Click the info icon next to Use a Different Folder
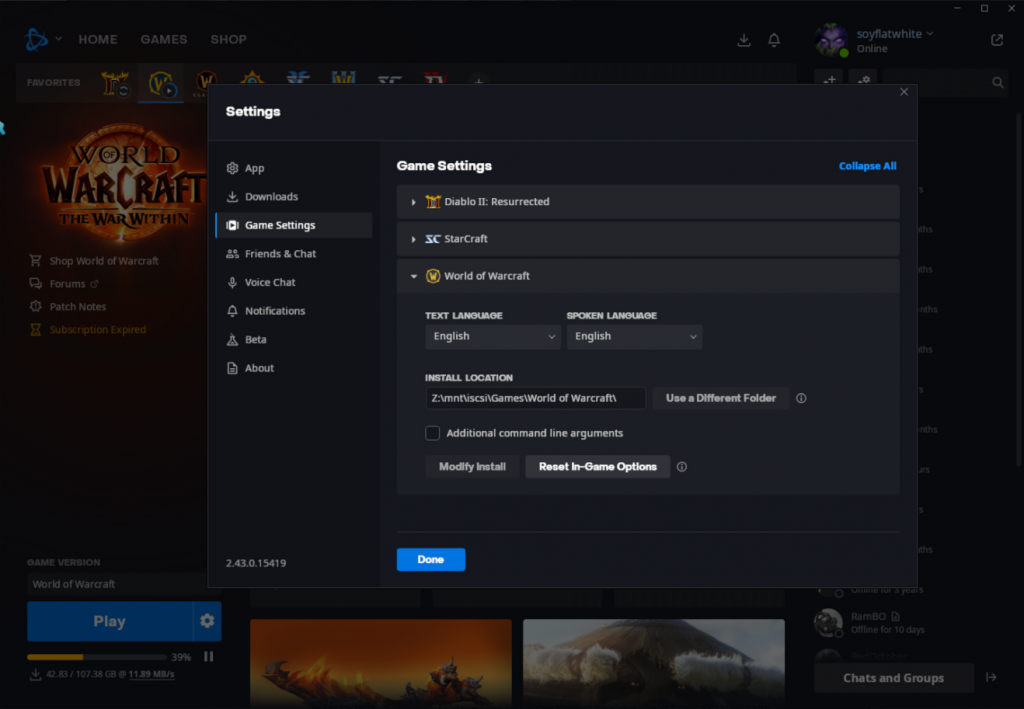The image size is (1024, 709). (801, 398)
